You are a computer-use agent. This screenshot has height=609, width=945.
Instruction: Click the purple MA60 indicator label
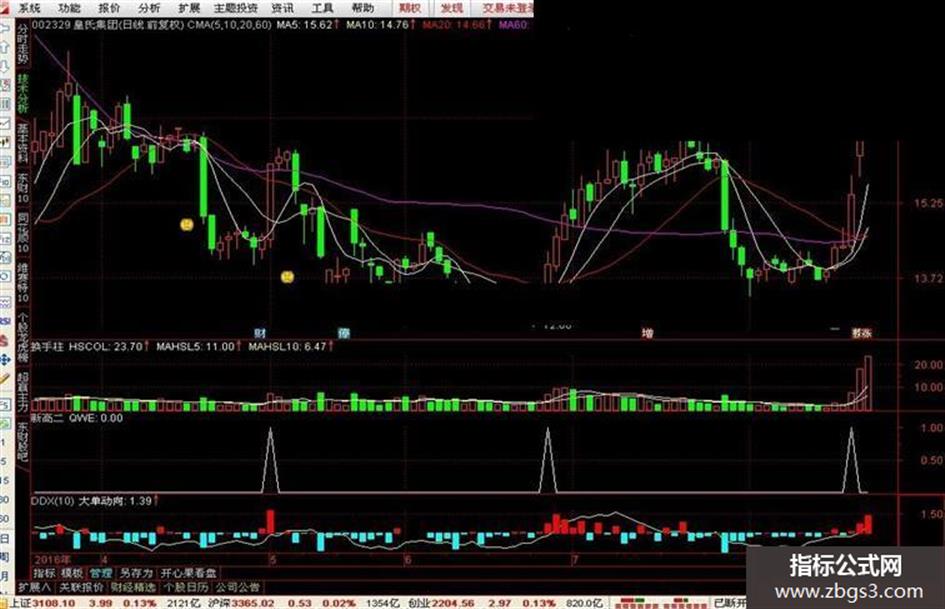[x=513, y=25]
